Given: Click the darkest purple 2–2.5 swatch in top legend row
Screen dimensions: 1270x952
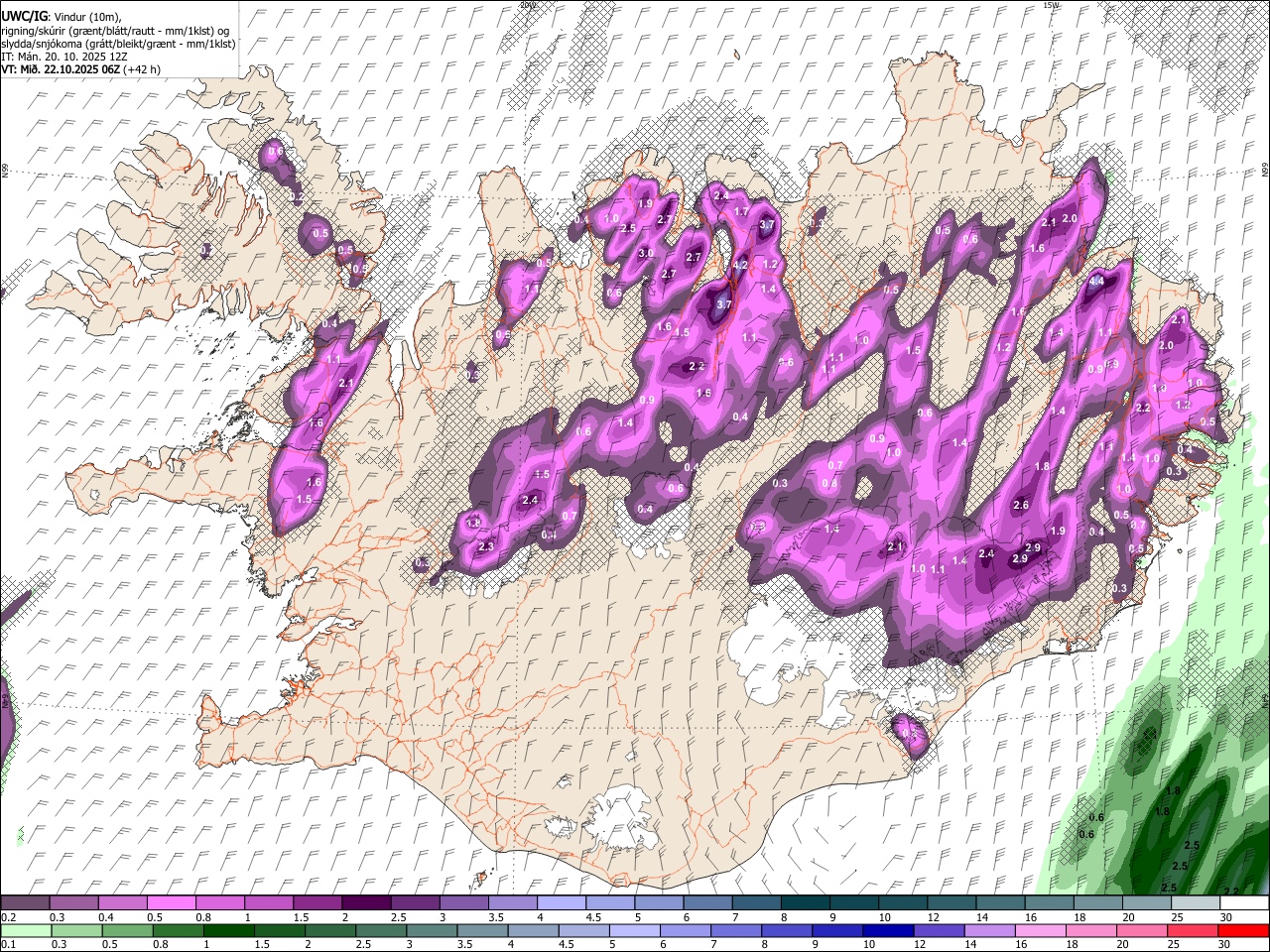Looking at the screenshot, I should point(366,903).
